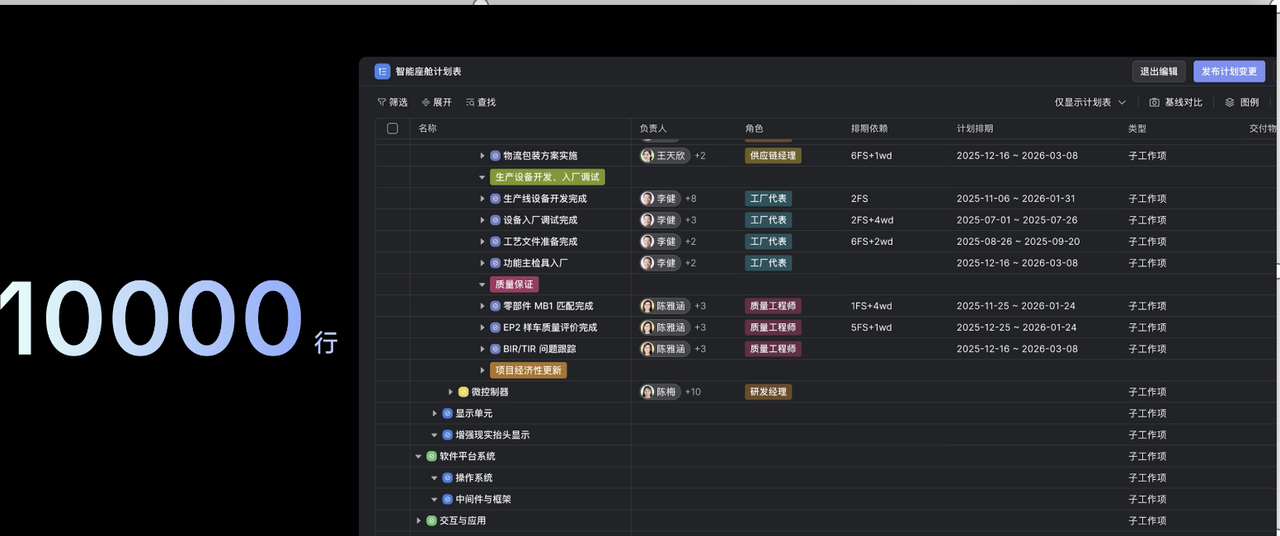Click dependency cell 2FS+4wd
This screenshot has height=536, width=1280.
(872, 220)
